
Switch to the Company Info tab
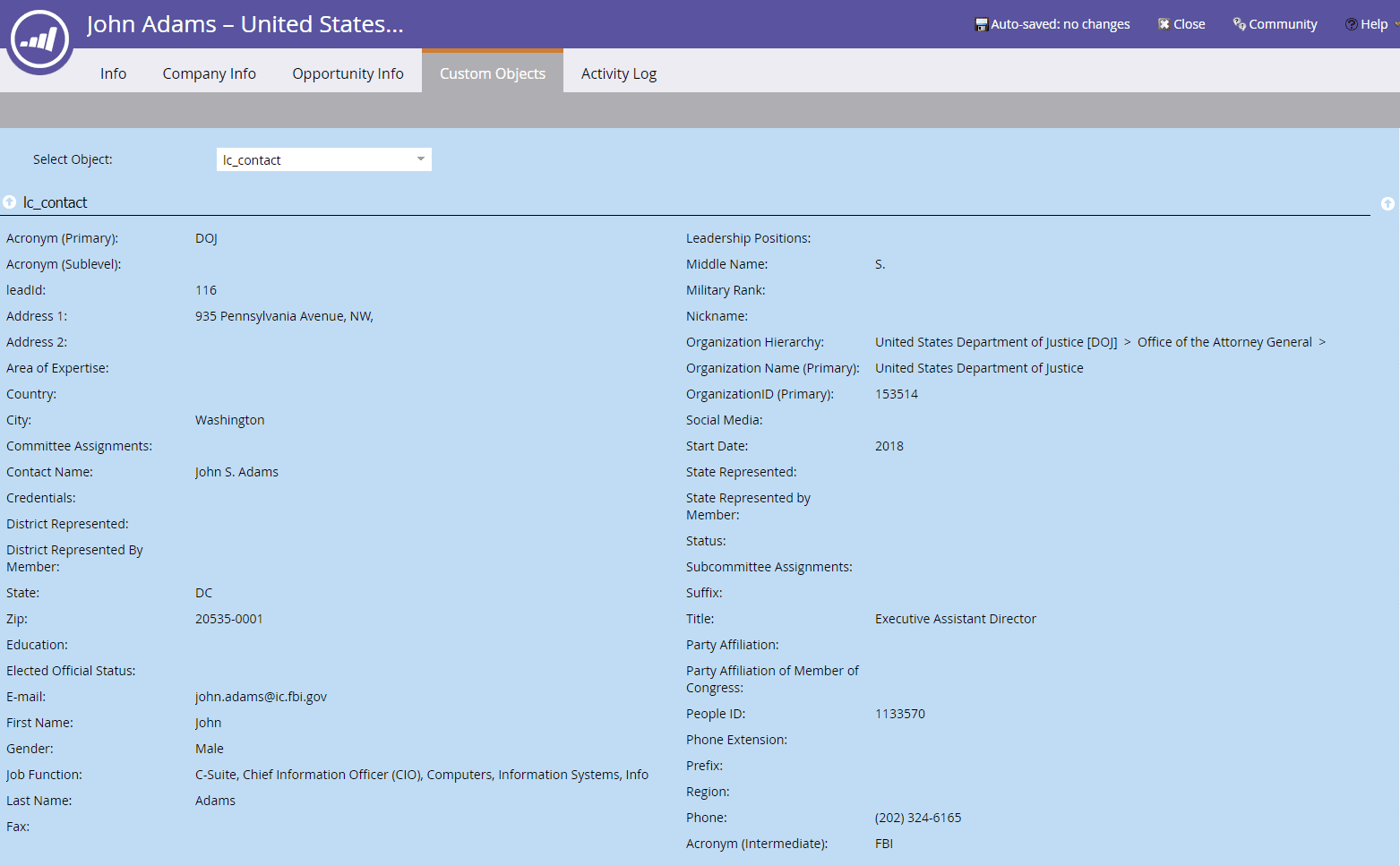coord(209,73)
